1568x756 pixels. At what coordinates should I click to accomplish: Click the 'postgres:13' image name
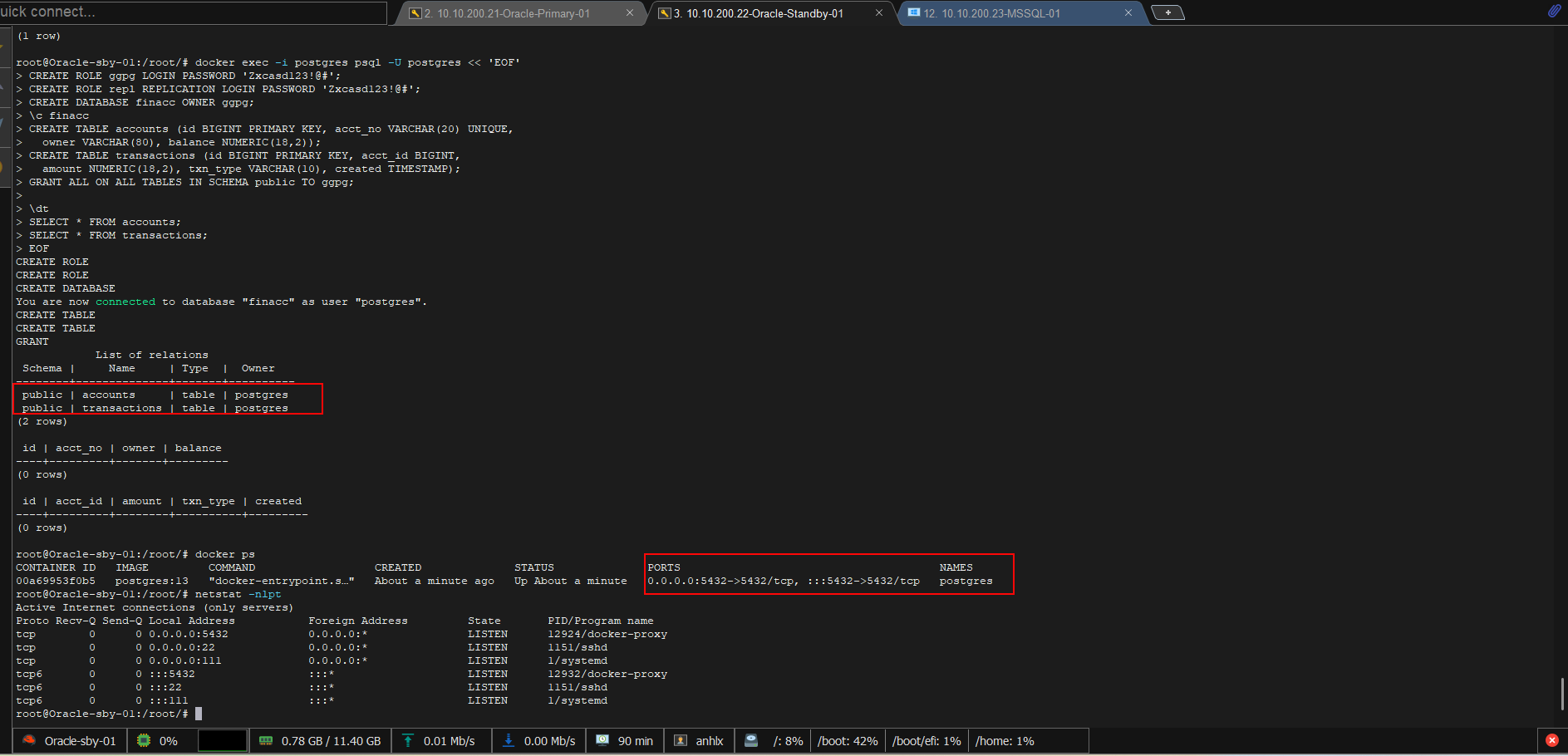pos(152,581)
